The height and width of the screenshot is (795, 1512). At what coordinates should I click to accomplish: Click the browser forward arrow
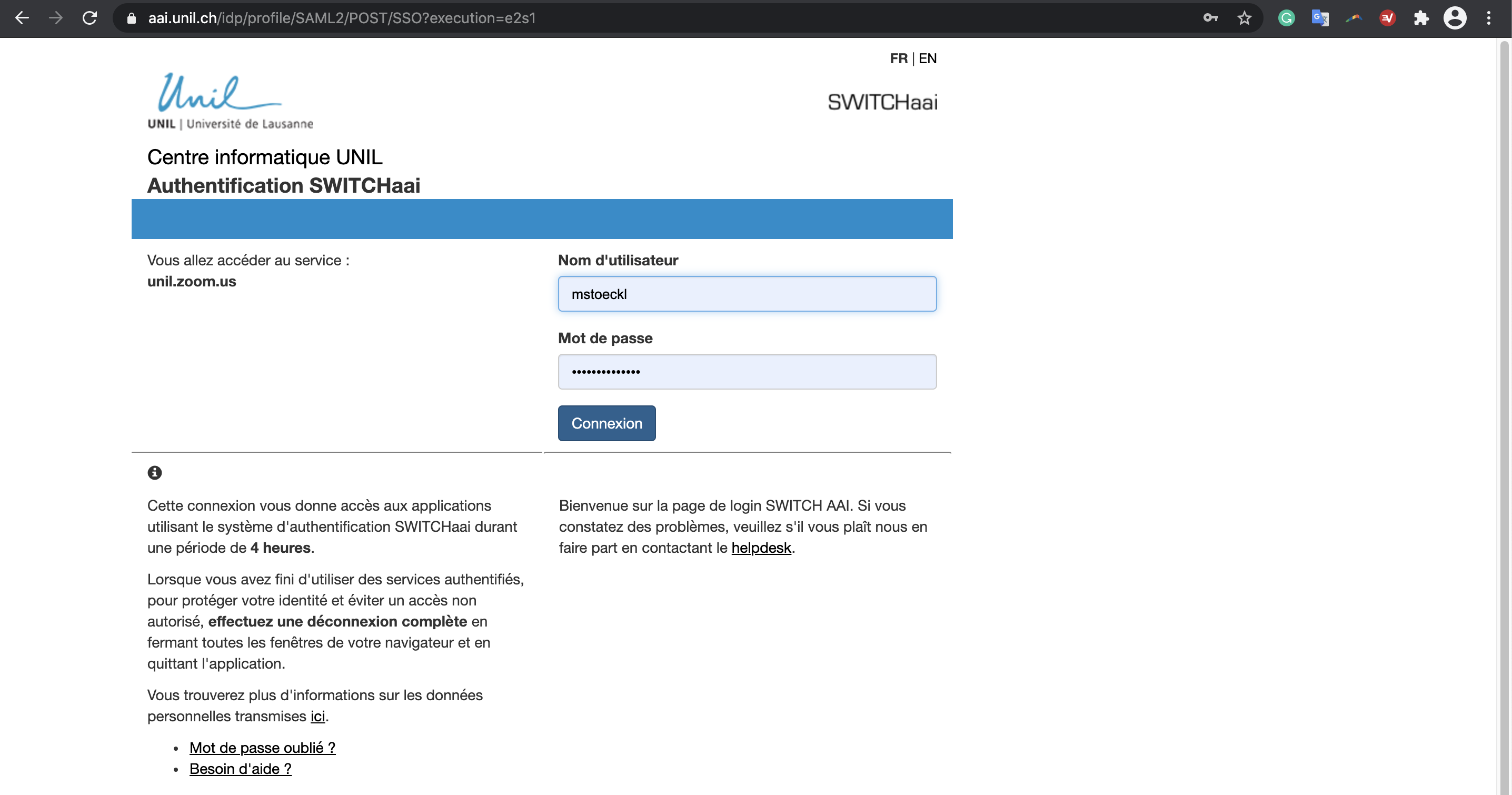pyautogui.click(x=56, y=18)
